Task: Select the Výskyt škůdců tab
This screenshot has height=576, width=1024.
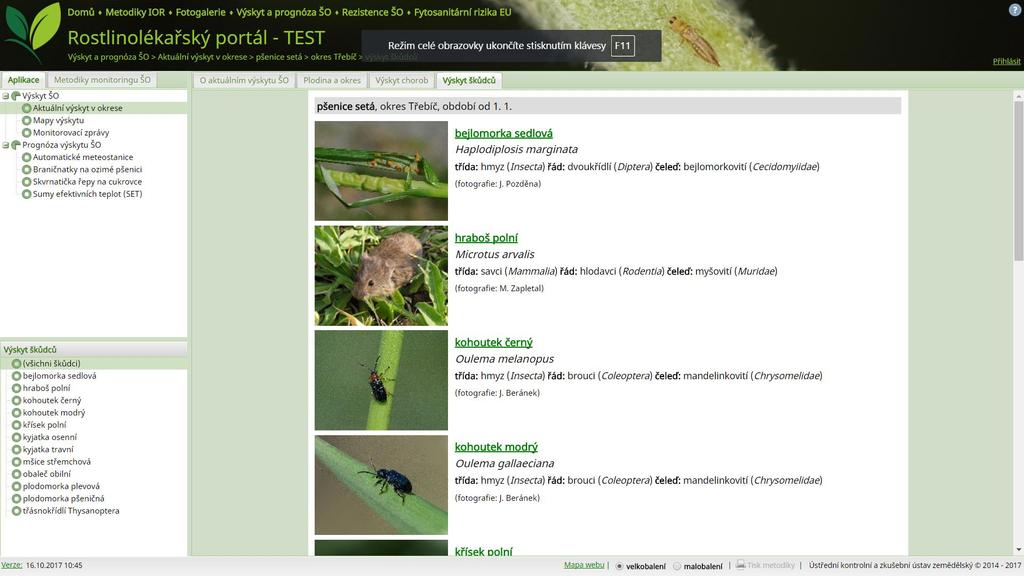Action: click(469, 80)
